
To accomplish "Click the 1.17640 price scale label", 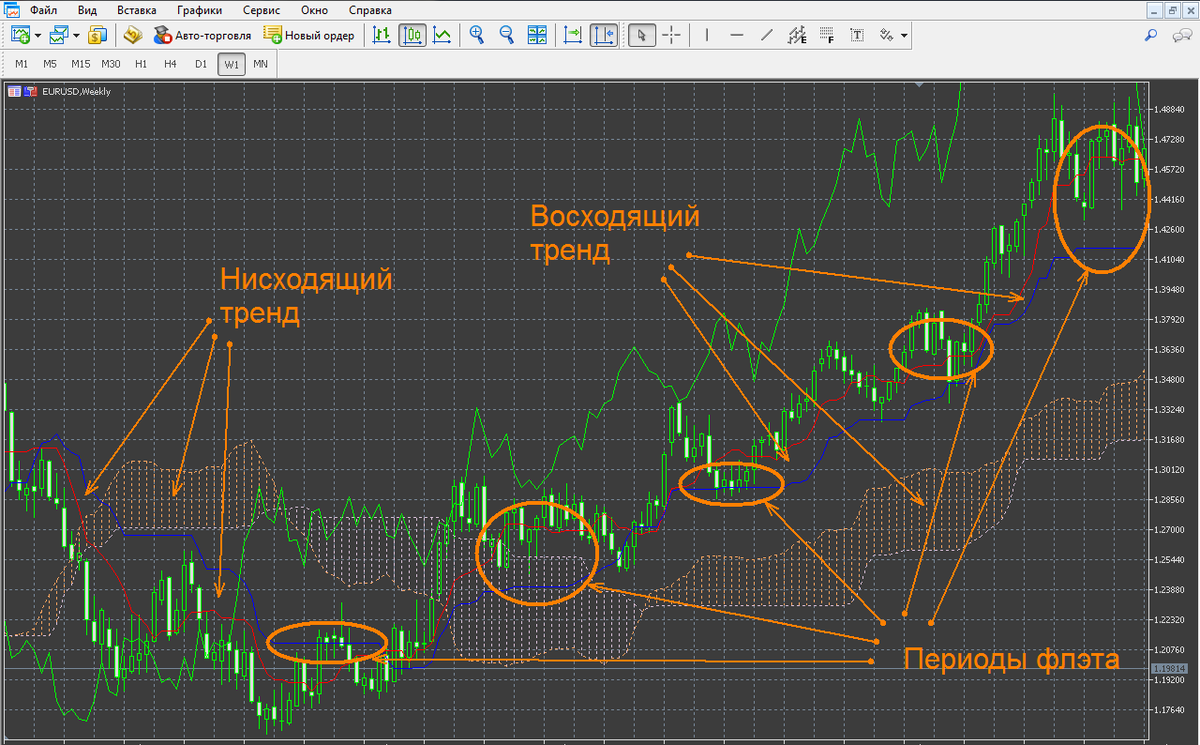I will (x=1170, y=709).
